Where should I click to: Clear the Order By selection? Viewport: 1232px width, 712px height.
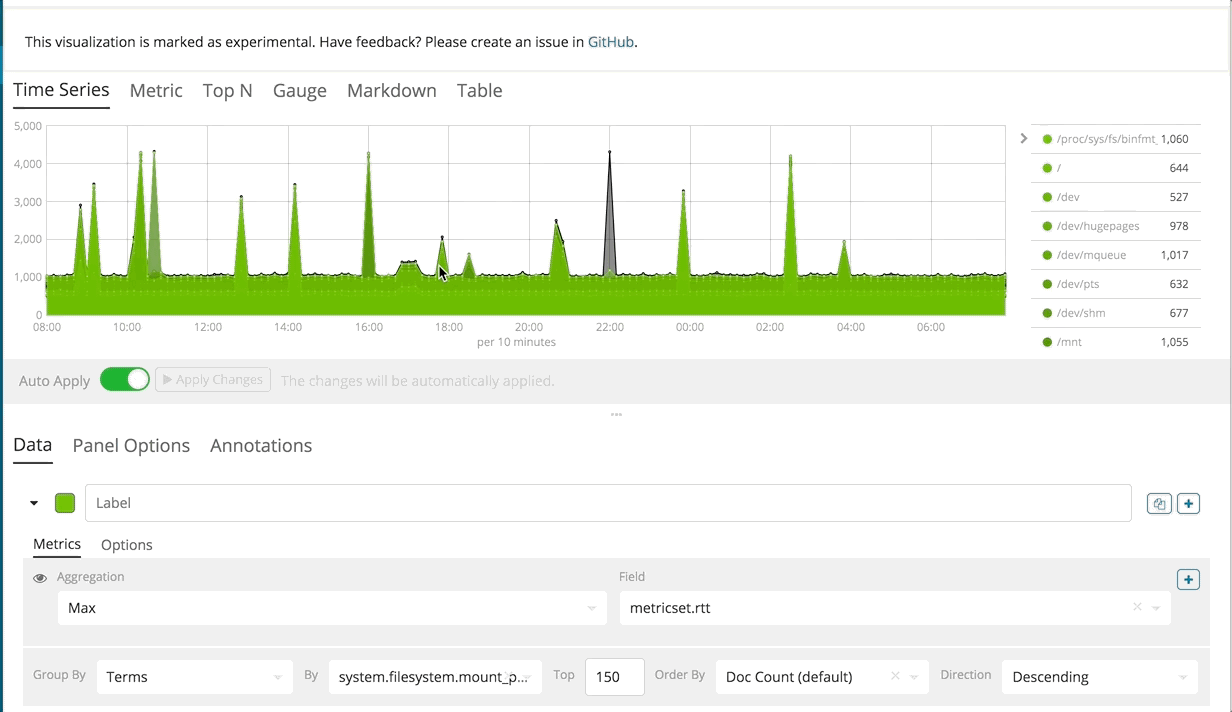click(895, 676)
